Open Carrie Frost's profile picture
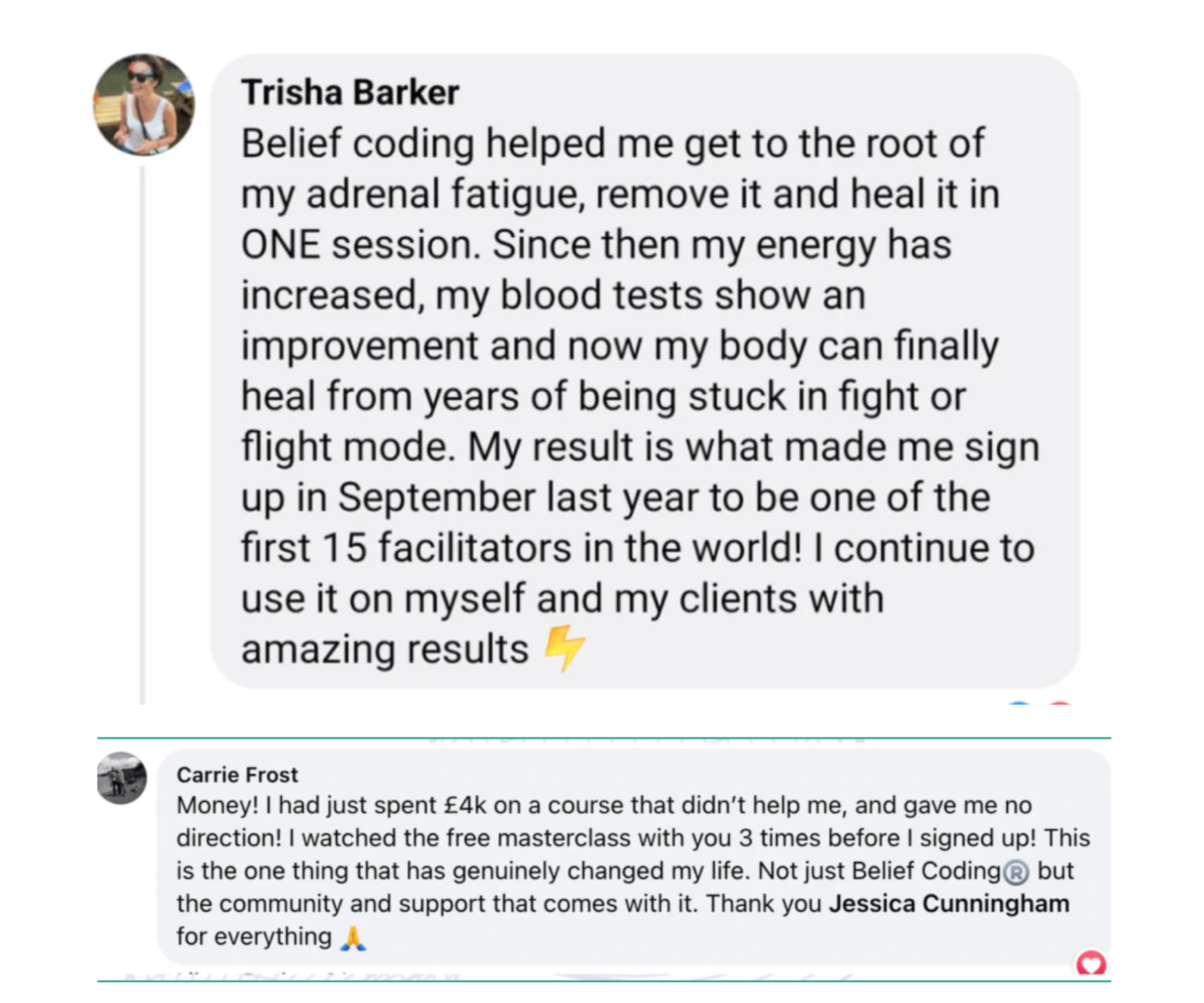 coord(122,778)
